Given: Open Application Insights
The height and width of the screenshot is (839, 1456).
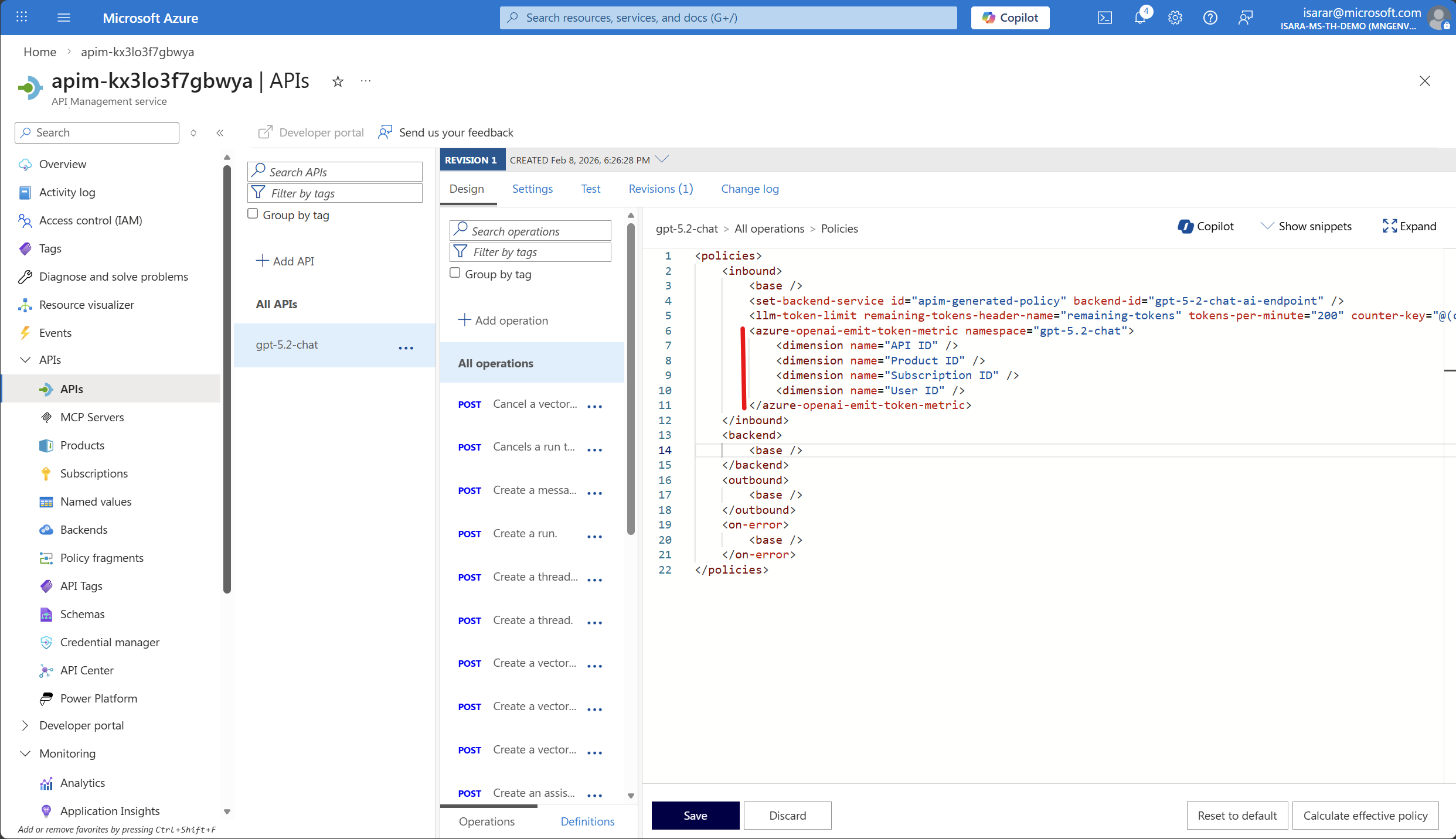Looking at the screenshot, I should click(x=110, y=811).
